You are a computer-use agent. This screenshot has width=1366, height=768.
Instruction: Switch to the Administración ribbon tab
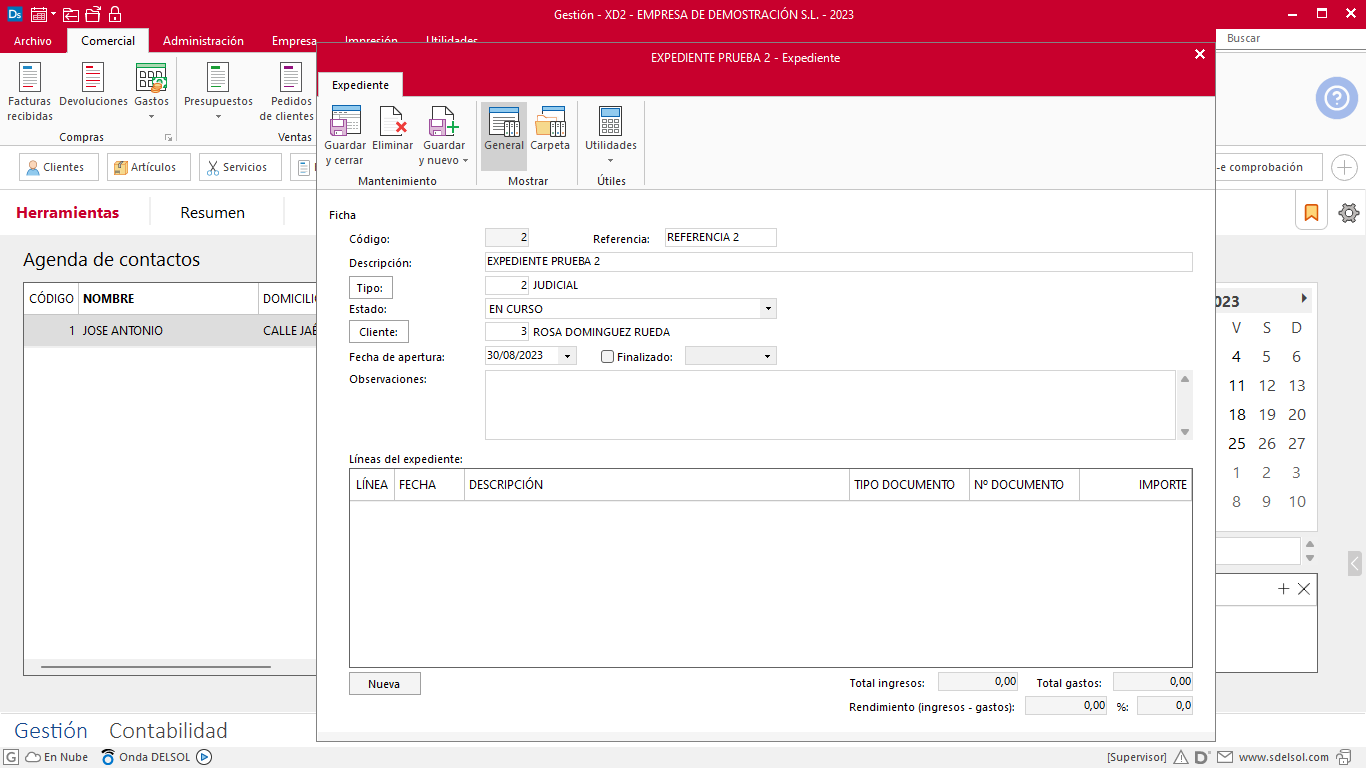tap(203, 41)
